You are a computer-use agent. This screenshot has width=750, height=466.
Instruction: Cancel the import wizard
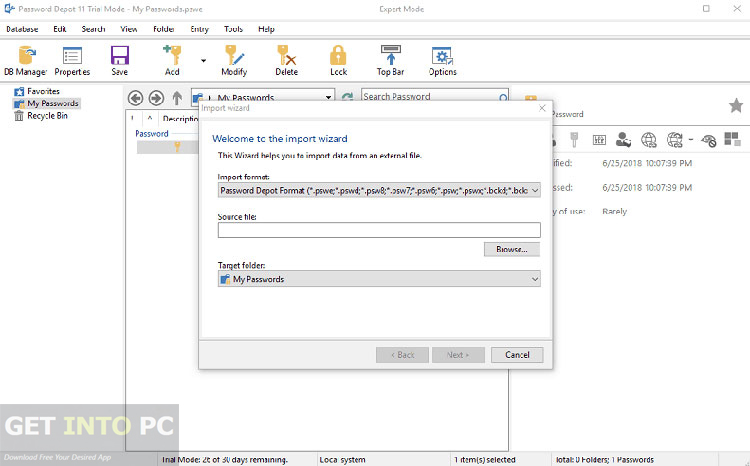[517, 355]
